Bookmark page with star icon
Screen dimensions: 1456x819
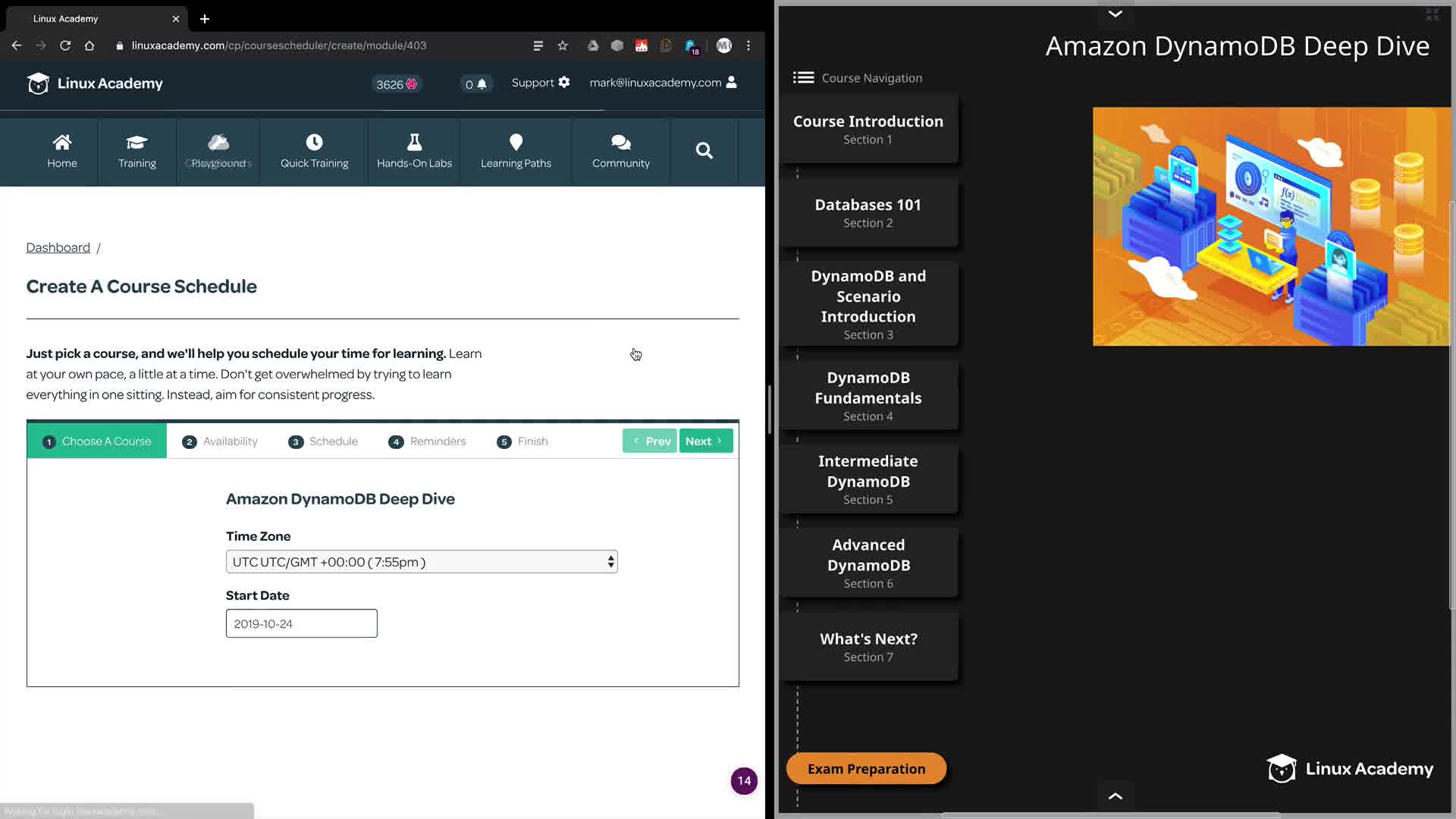pyautogui.click(x=563, y=45)
